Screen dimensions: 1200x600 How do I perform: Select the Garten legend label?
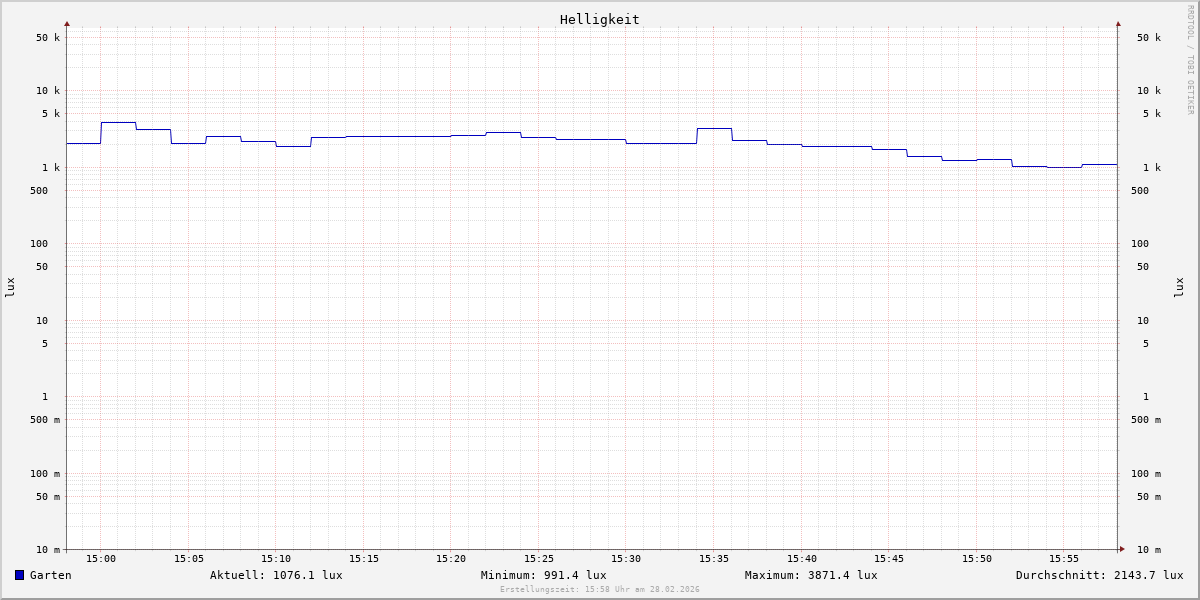pos(51,575)
